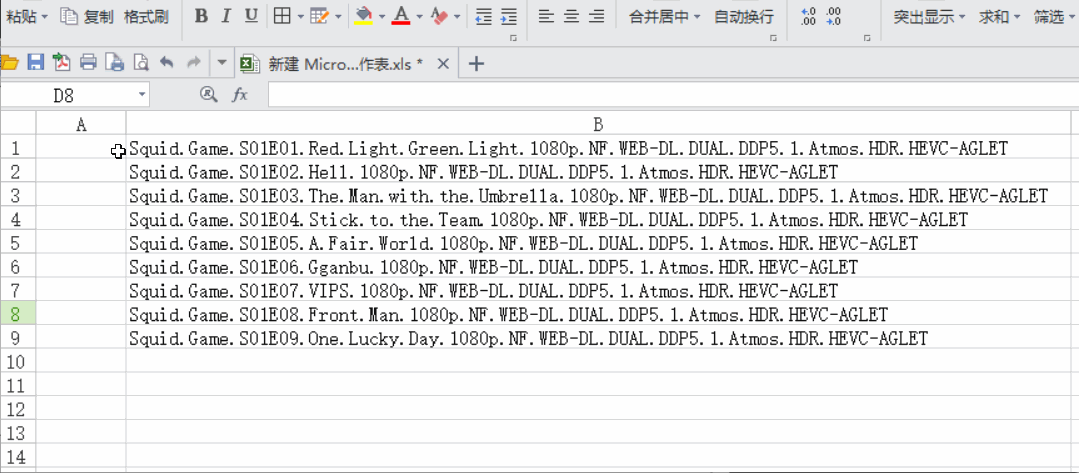Increase the decimal places
Image resolution: width=1079 pixels, height=473 pixels.
tap(809, 17)
